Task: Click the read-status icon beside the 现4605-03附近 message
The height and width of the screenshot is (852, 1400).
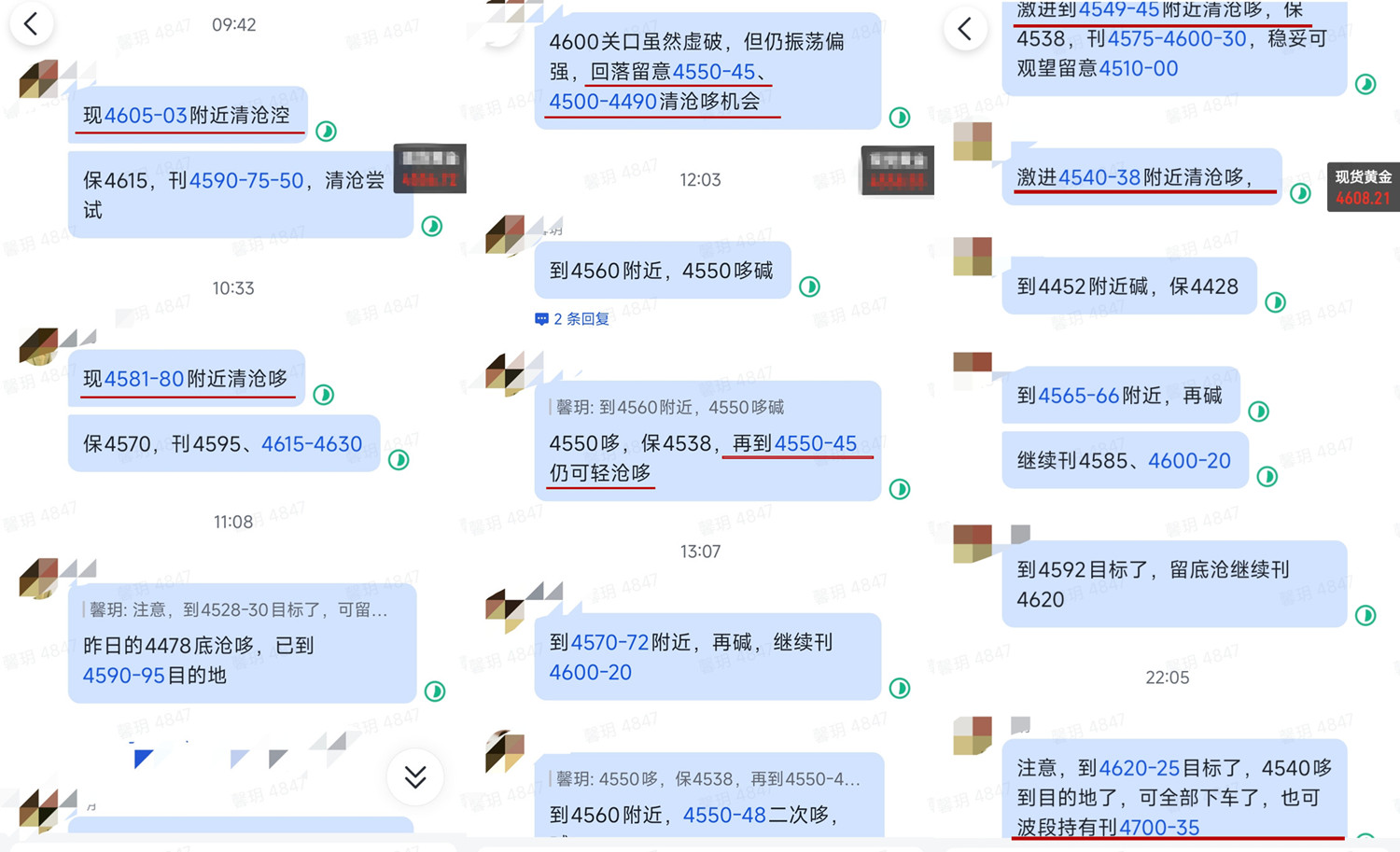Action: click(x=326, y=132)
